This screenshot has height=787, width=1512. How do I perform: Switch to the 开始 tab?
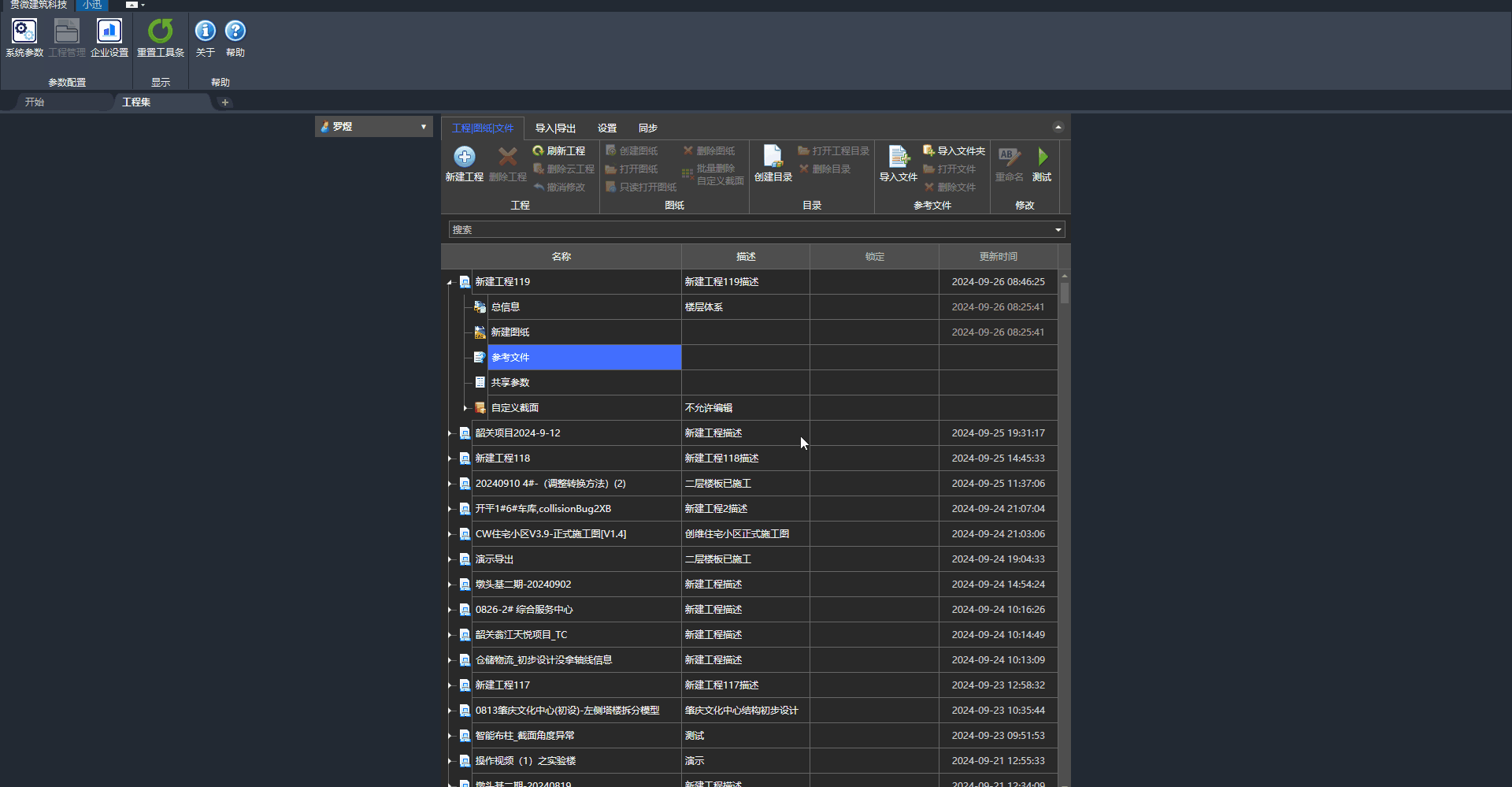35,102
